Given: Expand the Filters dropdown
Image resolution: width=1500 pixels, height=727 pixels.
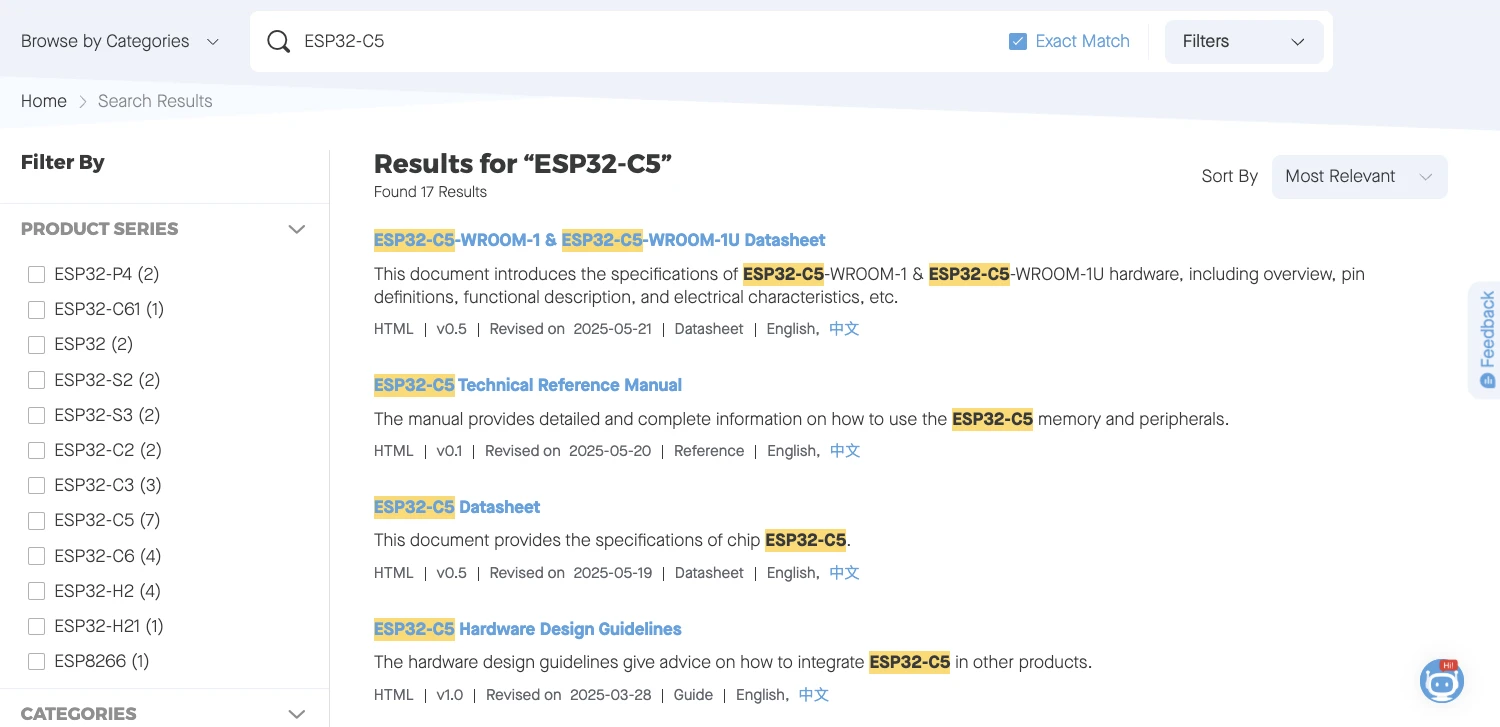Looking at the screenshot, I should click(x=1243, y=41).
